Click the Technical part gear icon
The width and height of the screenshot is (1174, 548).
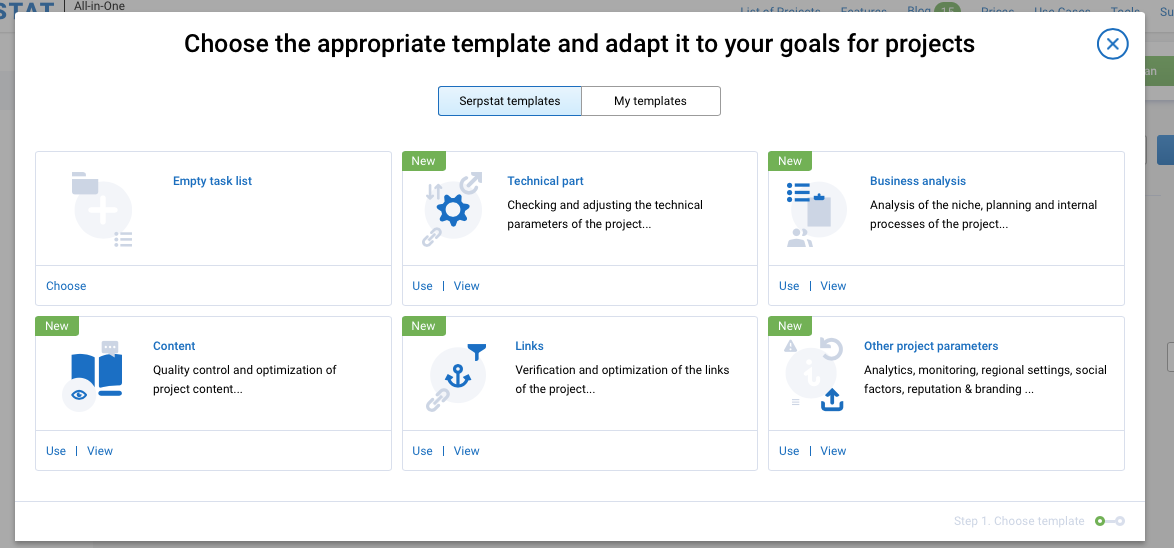453,210
